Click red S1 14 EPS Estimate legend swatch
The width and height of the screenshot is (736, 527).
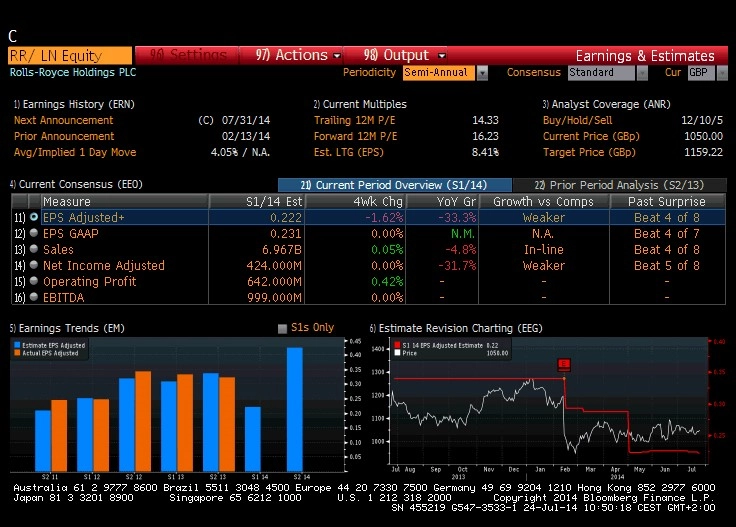tap(398, 345)
